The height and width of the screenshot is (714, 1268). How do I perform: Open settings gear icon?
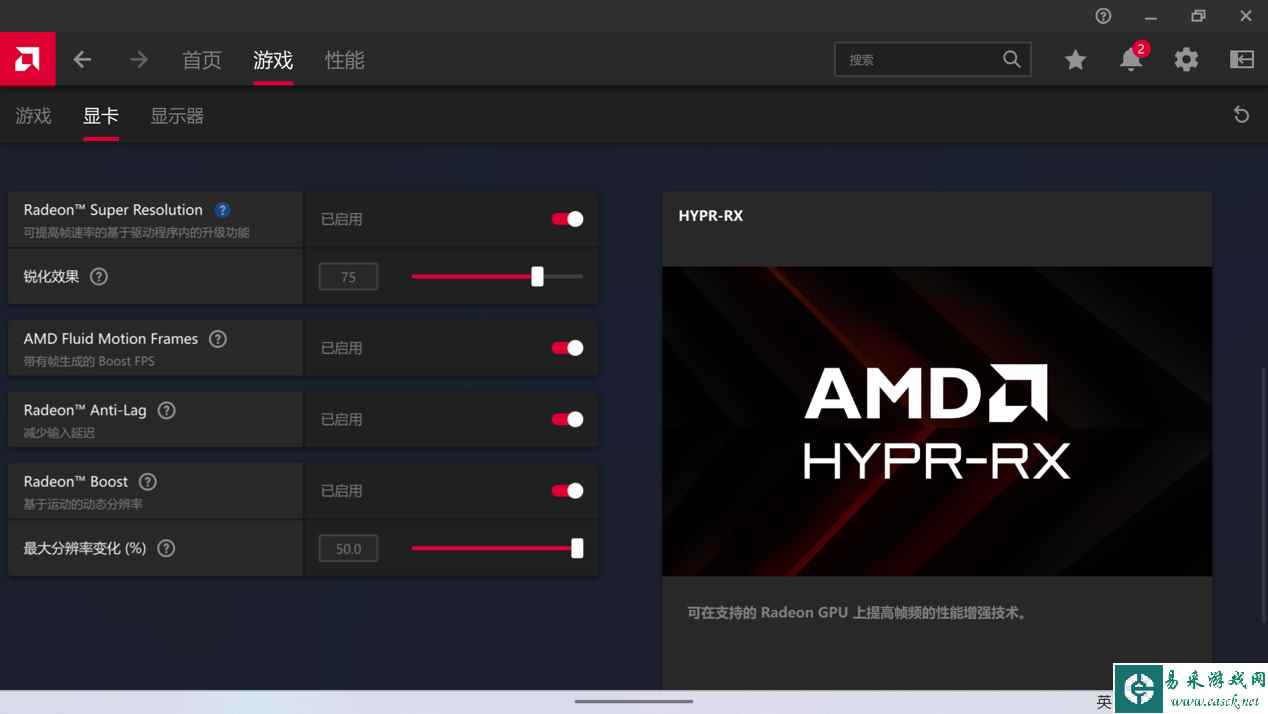tap(1186, 60)
